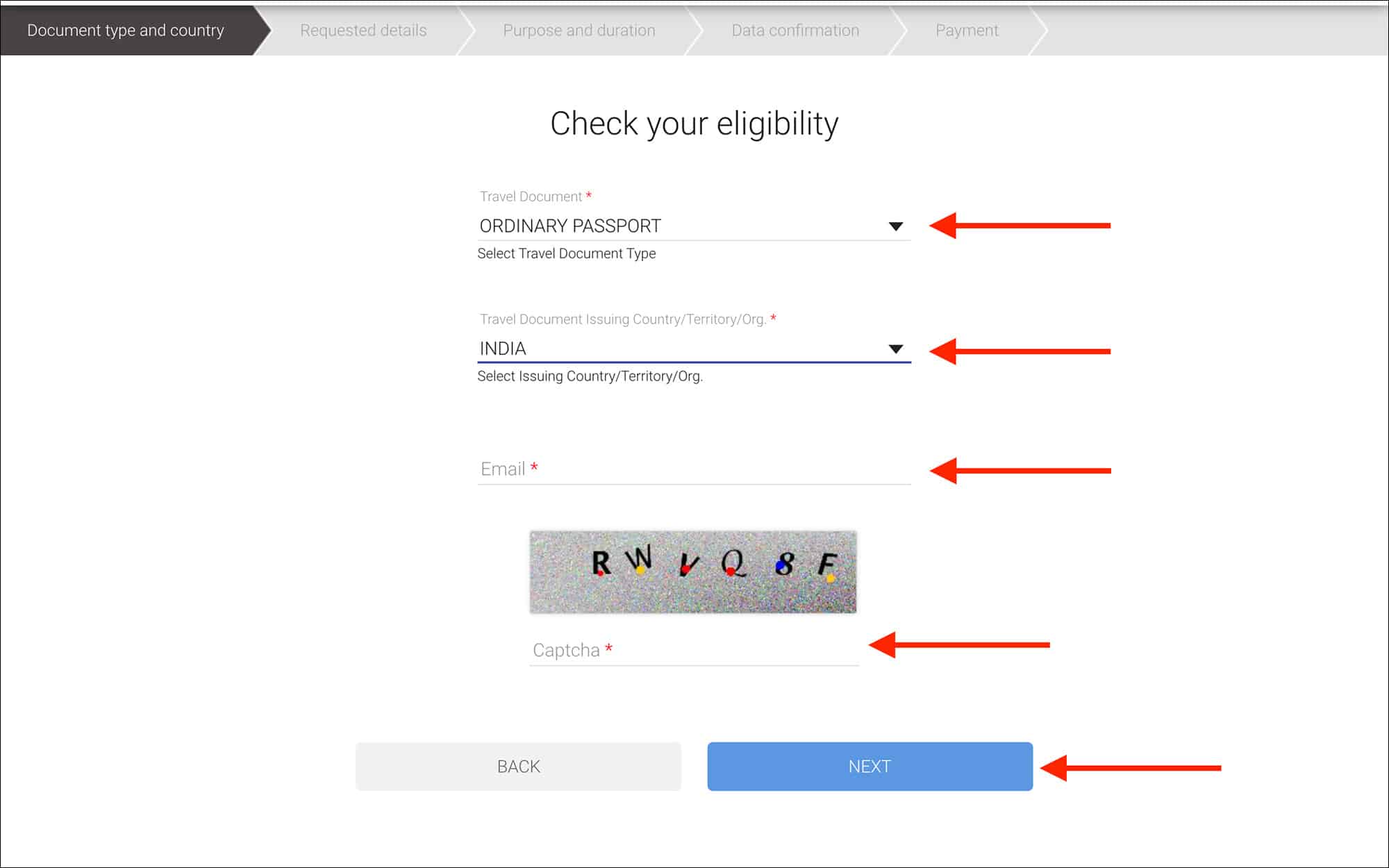This screenshot has width=1389, height=868.
Task: Click the red arrow next to Captcha field
Action: 959,645
